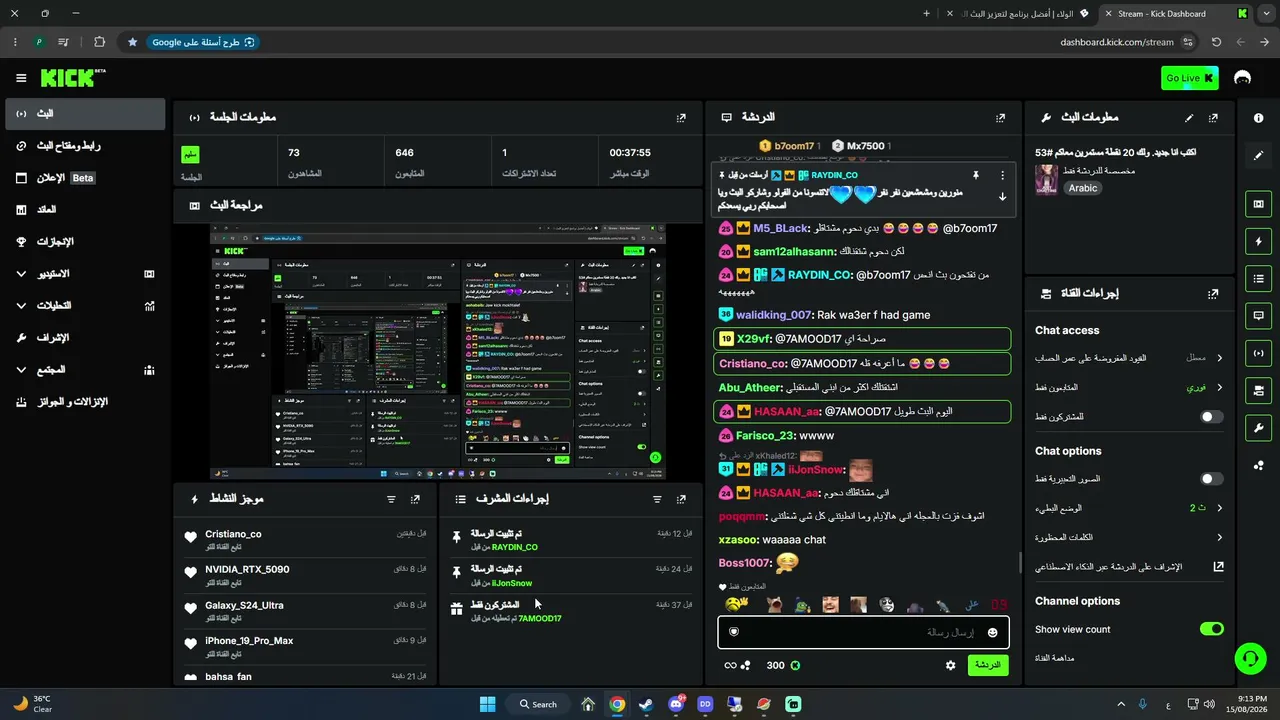Click the chat bubble icon in right rail

pyautogui.click(x=1258, y=315)
